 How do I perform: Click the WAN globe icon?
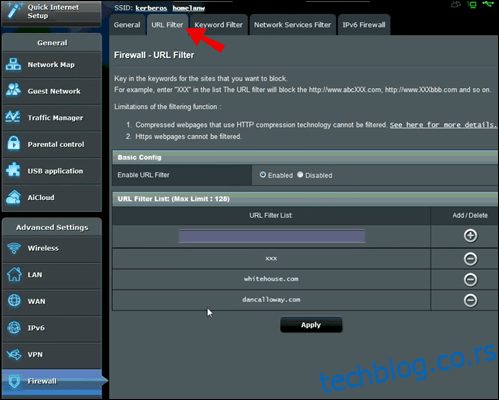pyautogui.click(x=14, y=301)
